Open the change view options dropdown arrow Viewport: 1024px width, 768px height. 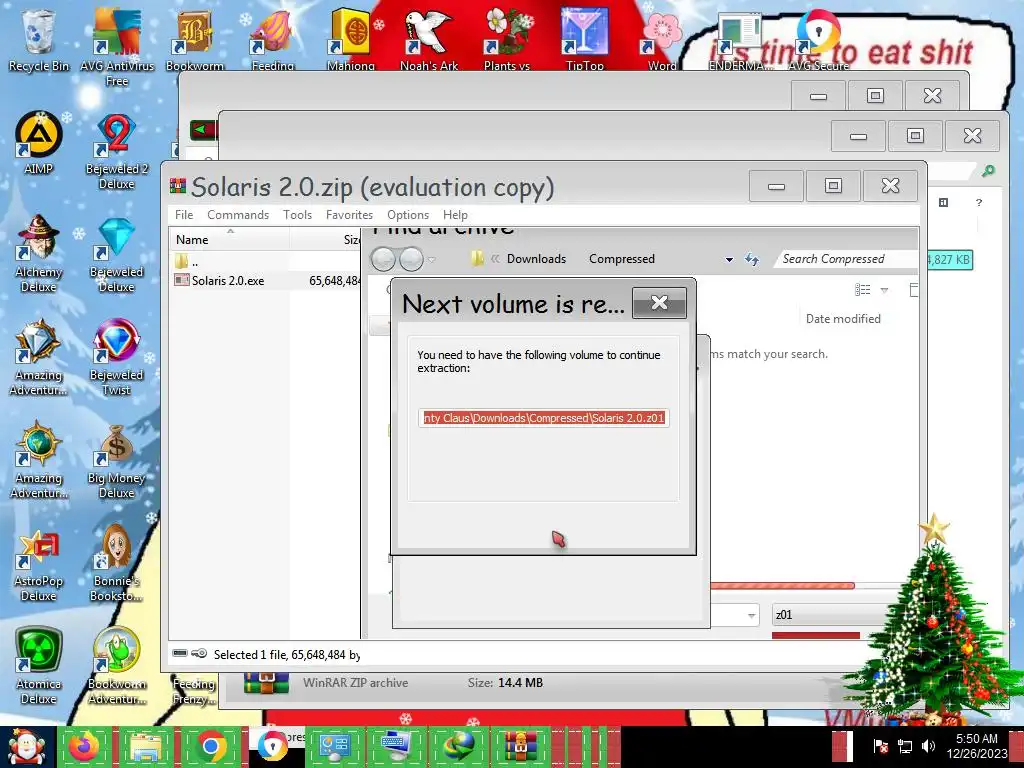(x=884, y=290)
